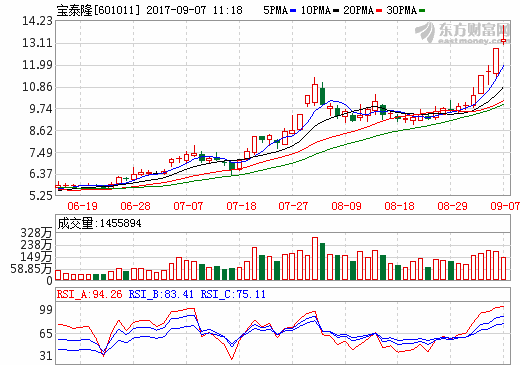Select the 06-19 date axis label
The image size is (520, 365).
pos(82,206)
